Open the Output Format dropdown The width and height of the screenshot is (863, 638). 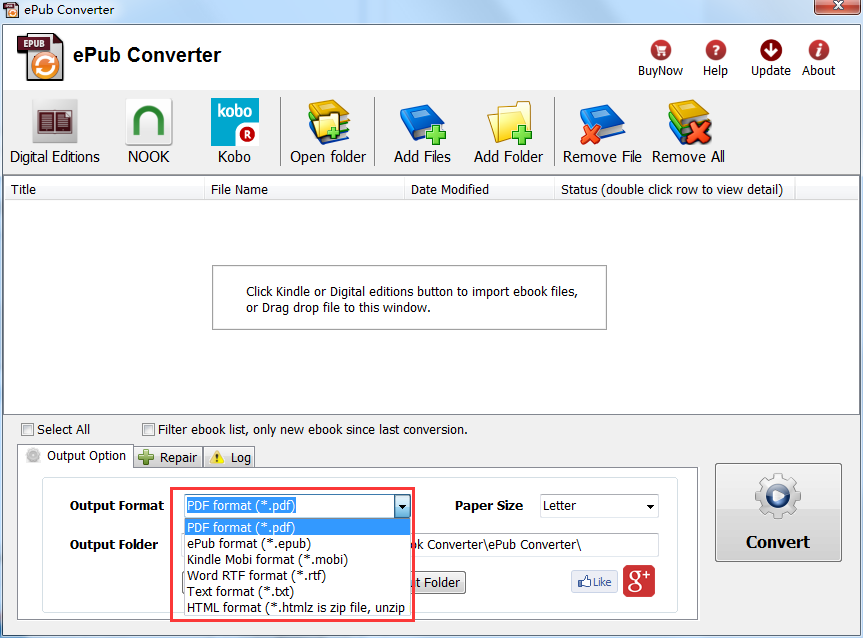point(402,506)
